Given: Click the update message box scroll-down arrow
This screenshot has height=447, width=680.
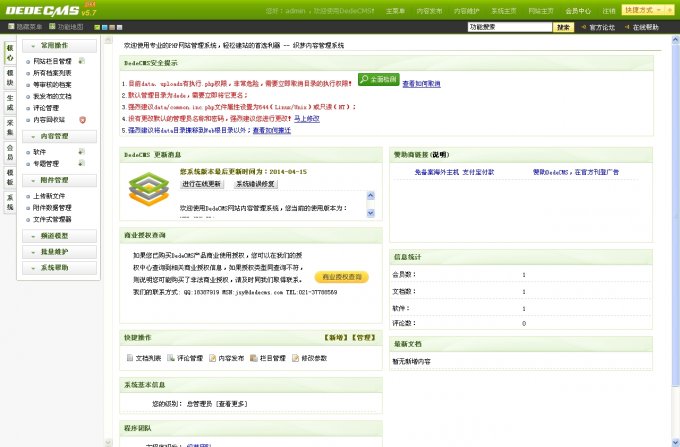Looking at the screenshot, I should (x=371, y=213).
